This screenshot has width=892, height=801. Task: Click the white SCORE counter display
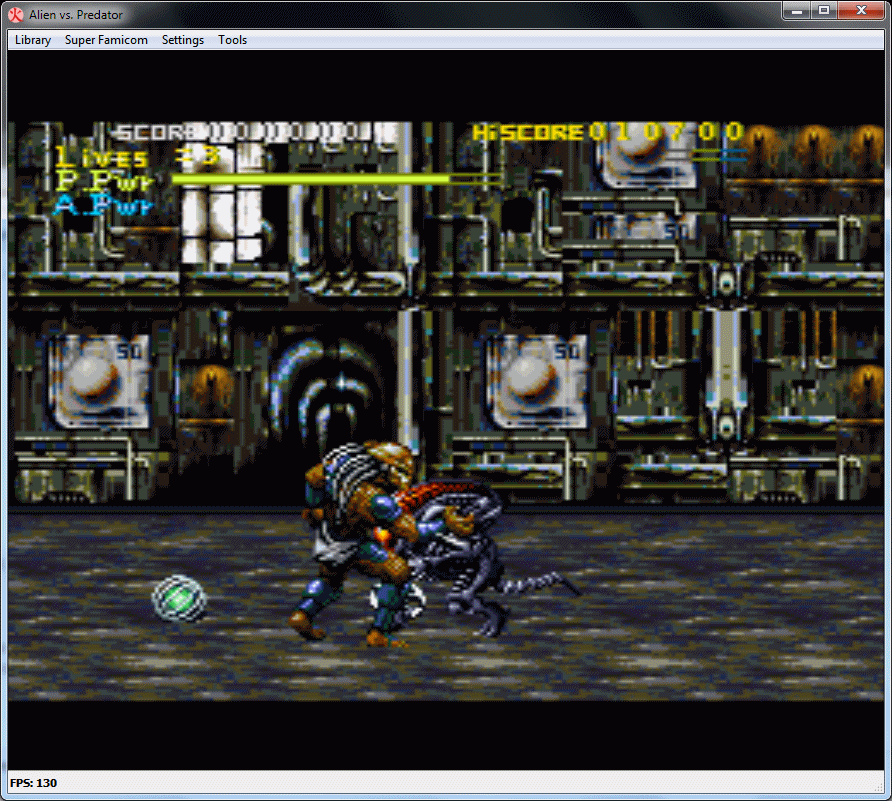255,133
